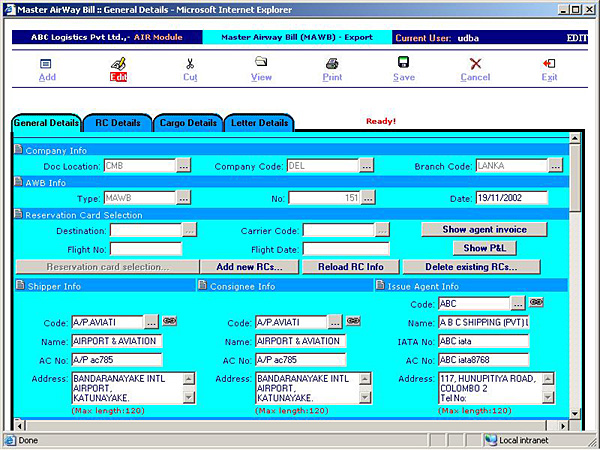Click the Print printer icon

(x=332, y=64)
